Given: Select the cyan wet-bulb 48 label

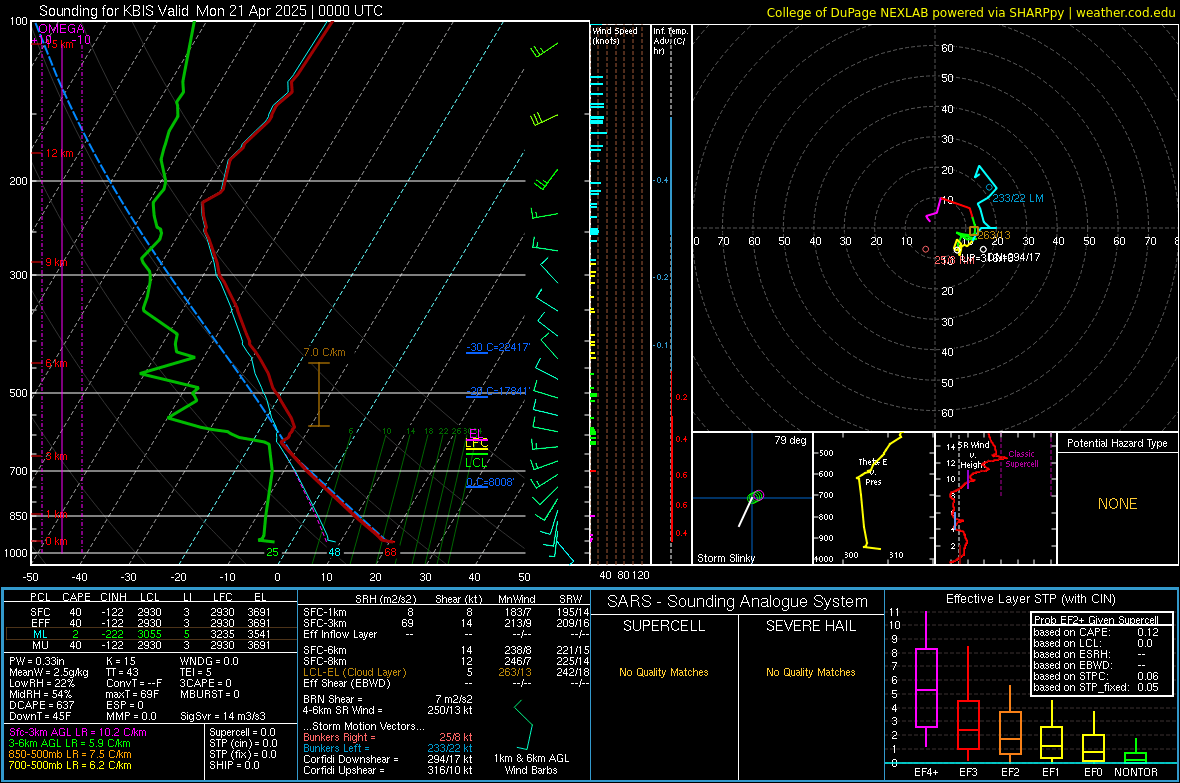Looking at the screenshot, I should pyautogui.click(x=334, y=553).
